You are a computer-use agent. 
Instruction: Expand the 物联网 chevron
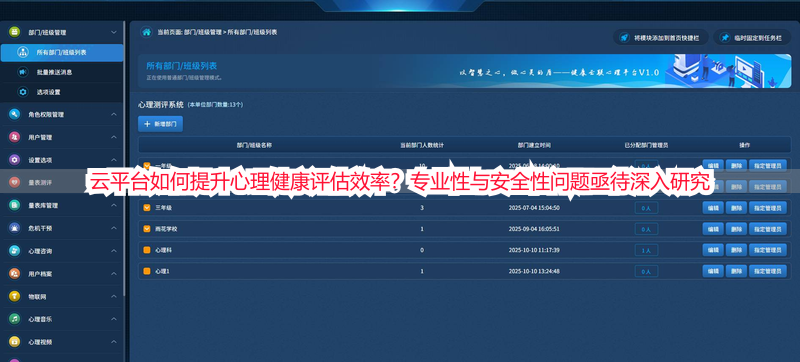[114, 296]
